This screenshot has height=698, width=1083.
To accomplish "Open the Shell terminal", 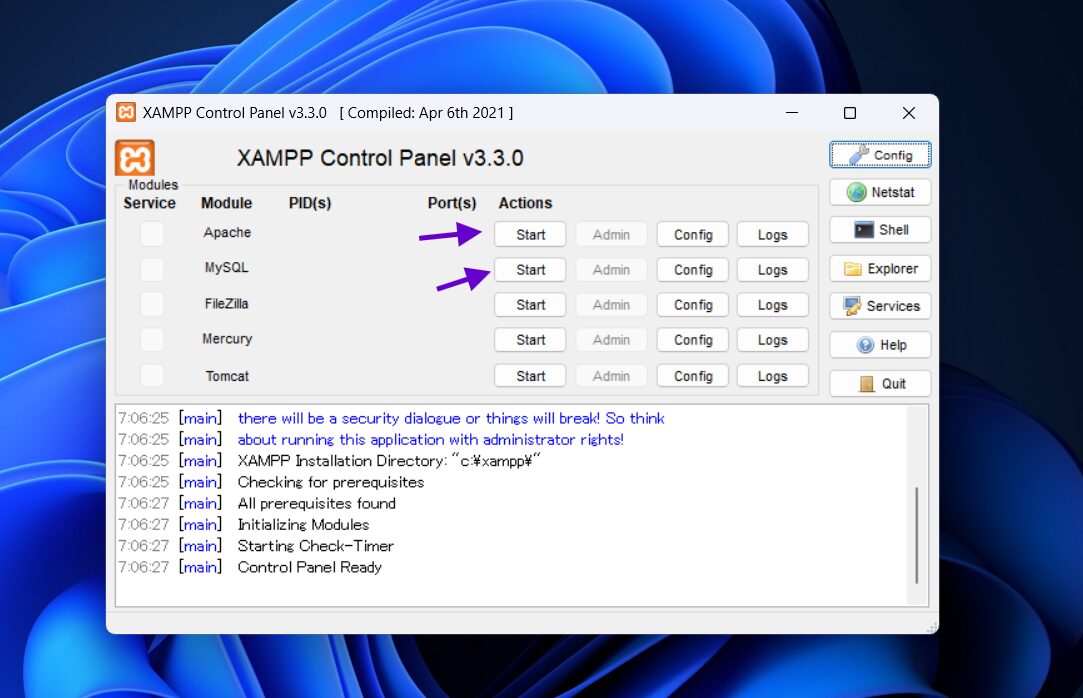I will (880, 230).
